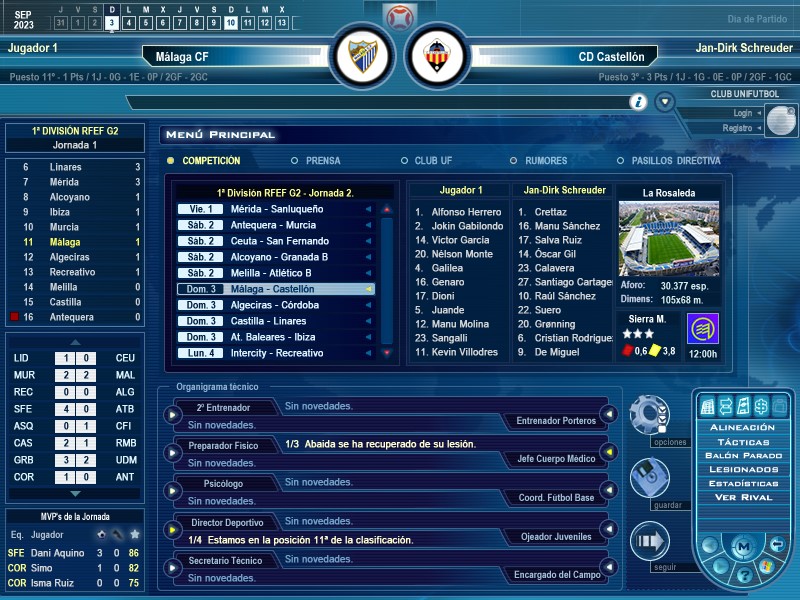Click the broadcaster logo above 12:00h
This screenshot has height=600, width=800.
point(703,329)
